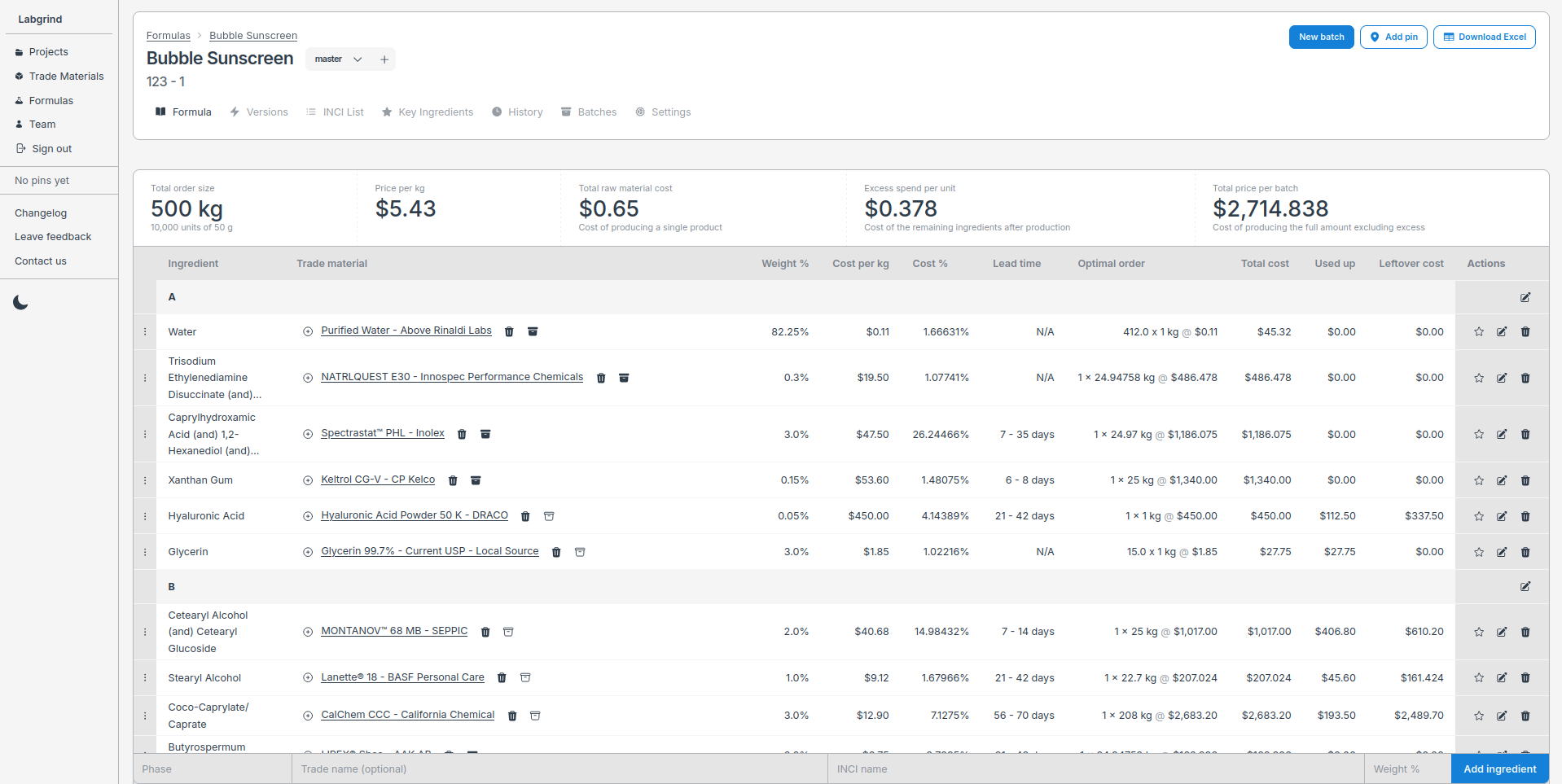This screenshot has width=1562, height=784.
Task: Delete the Keltrol CG-V trade material
Action: (x=453, y=480)
